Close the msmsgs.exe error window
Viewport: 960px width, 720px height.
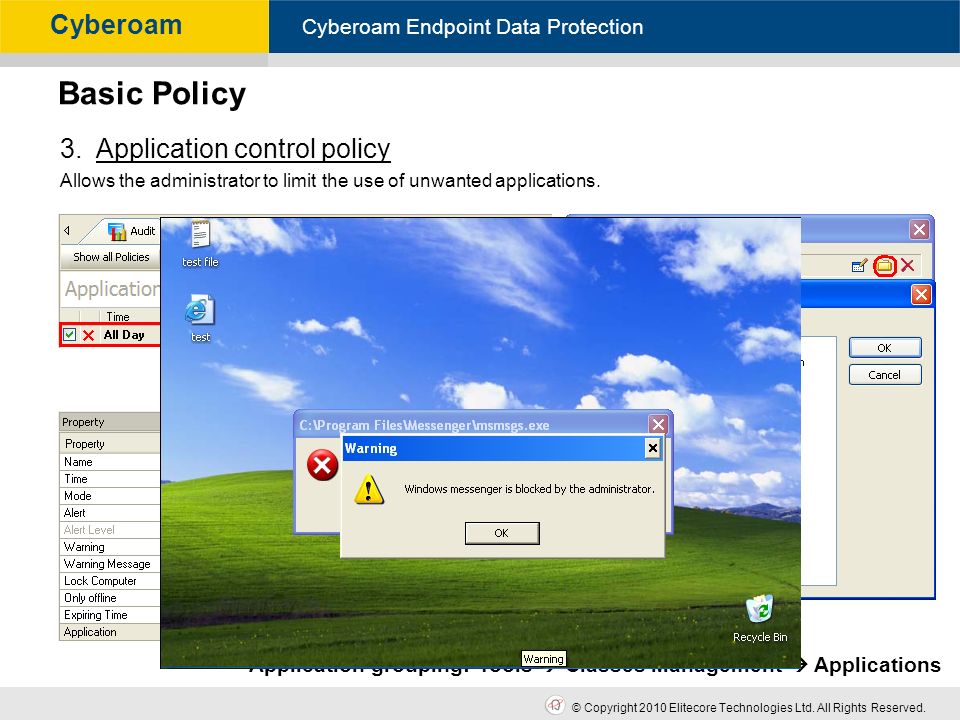click(x=658, y=424)
